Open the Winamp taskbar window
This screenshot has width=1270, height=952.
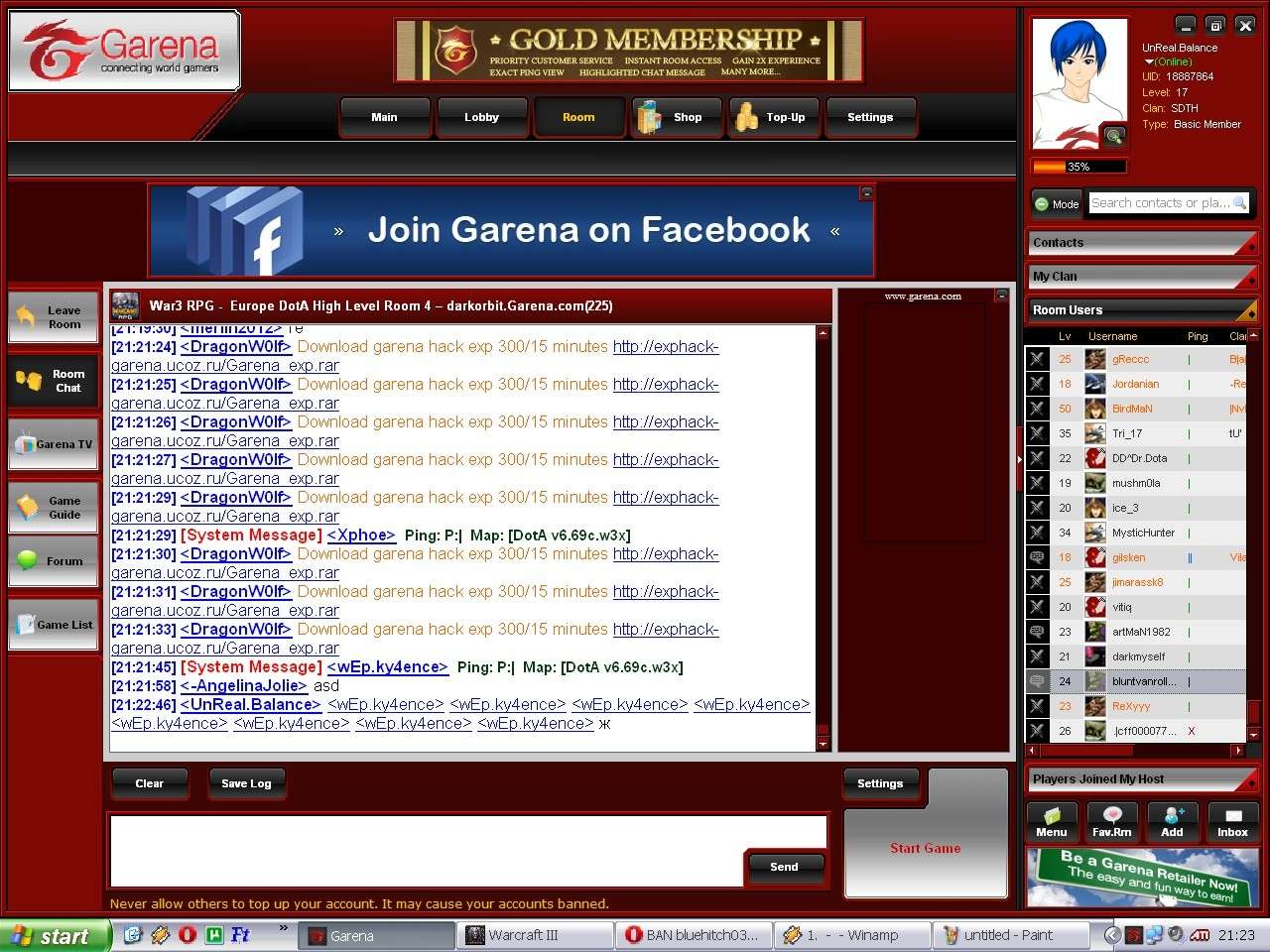click(854, 935)
